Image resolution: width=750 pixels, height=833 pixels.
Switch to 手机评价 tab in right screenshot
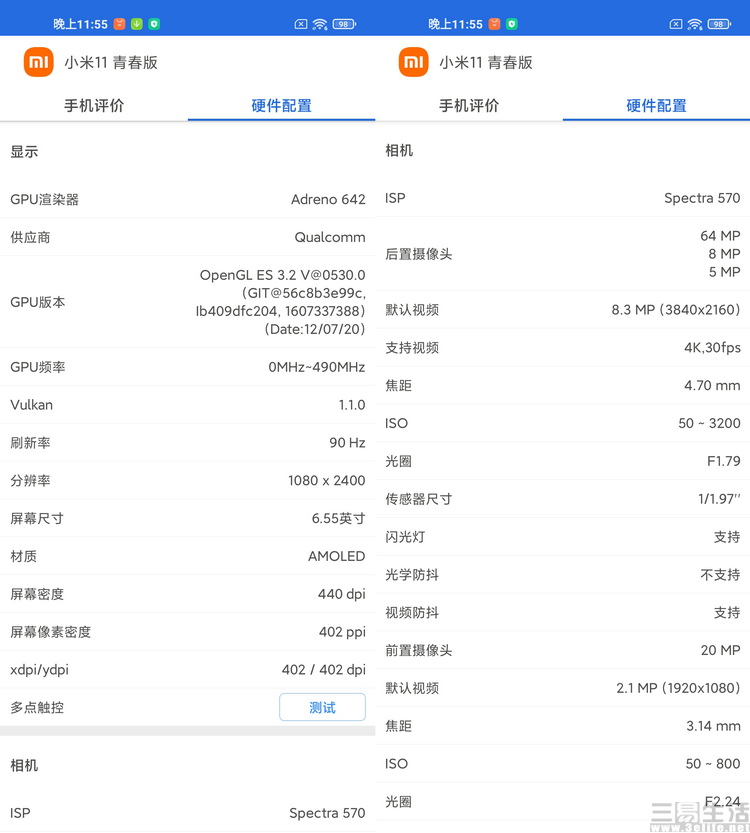(x=469, y=105)
